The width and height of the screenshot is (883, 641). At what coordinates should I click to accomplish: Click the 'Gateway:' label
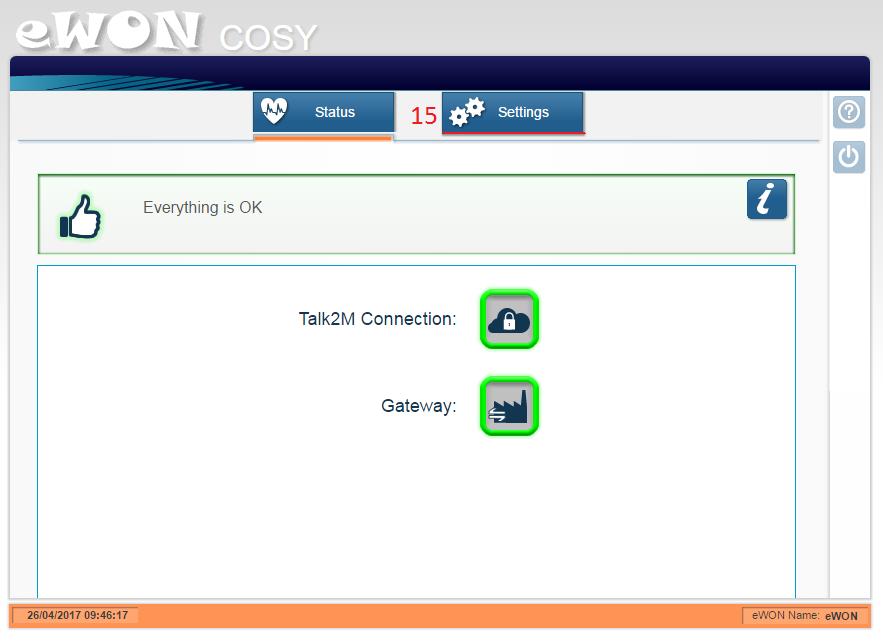418,406
